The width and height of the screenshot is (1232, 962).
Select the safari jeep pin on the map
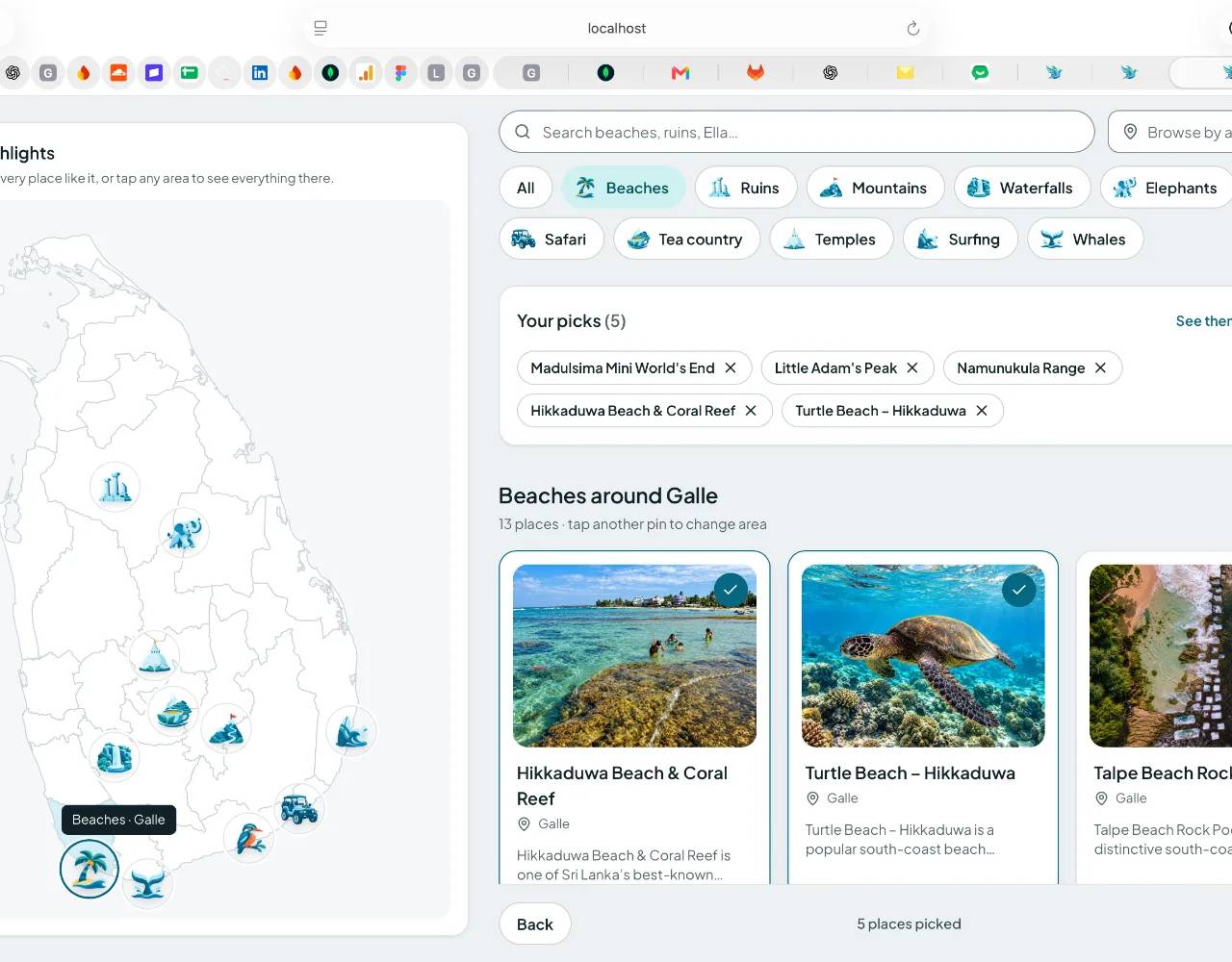point(299,808)
